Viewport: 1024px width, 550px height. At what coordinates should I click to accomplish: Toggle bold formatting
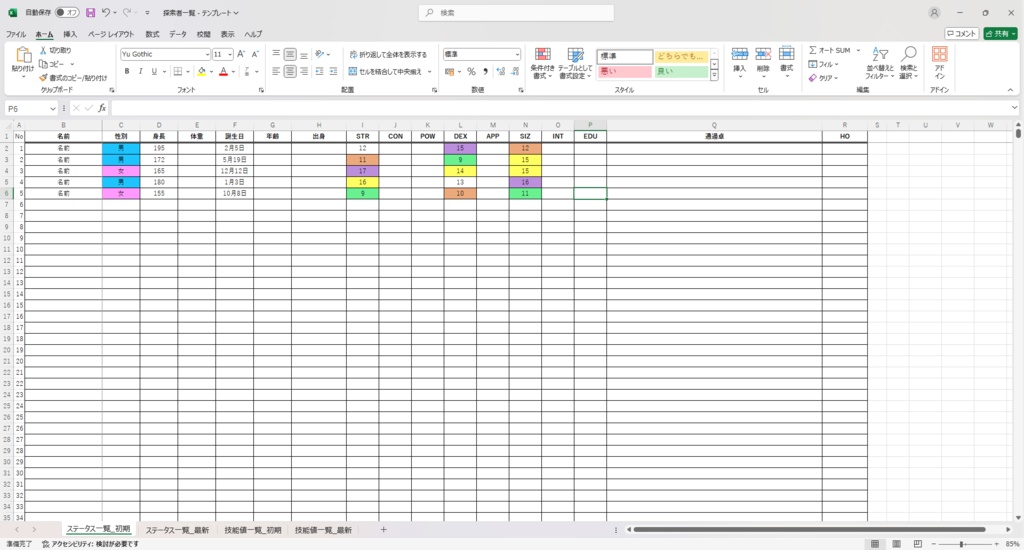pos(127,71)
